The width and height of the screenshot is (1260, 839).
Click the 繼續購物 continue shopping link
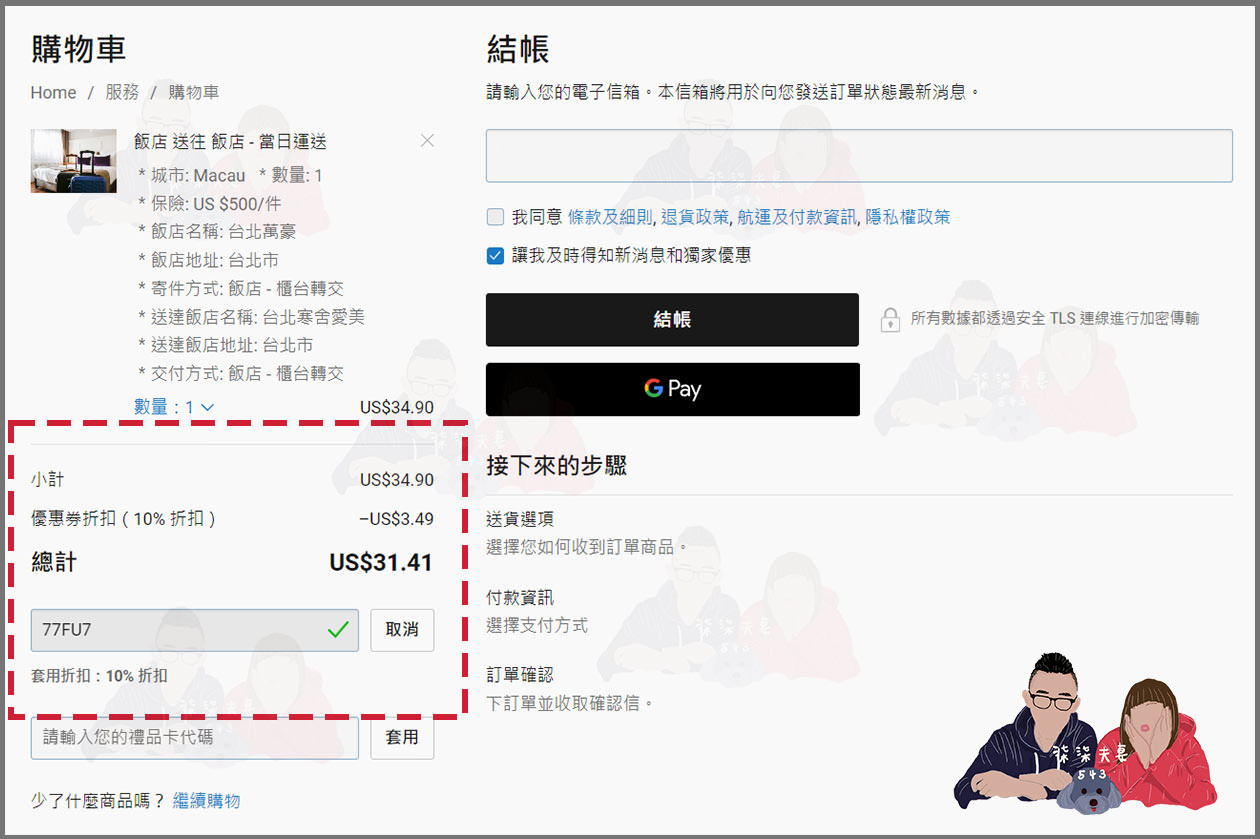206,801
